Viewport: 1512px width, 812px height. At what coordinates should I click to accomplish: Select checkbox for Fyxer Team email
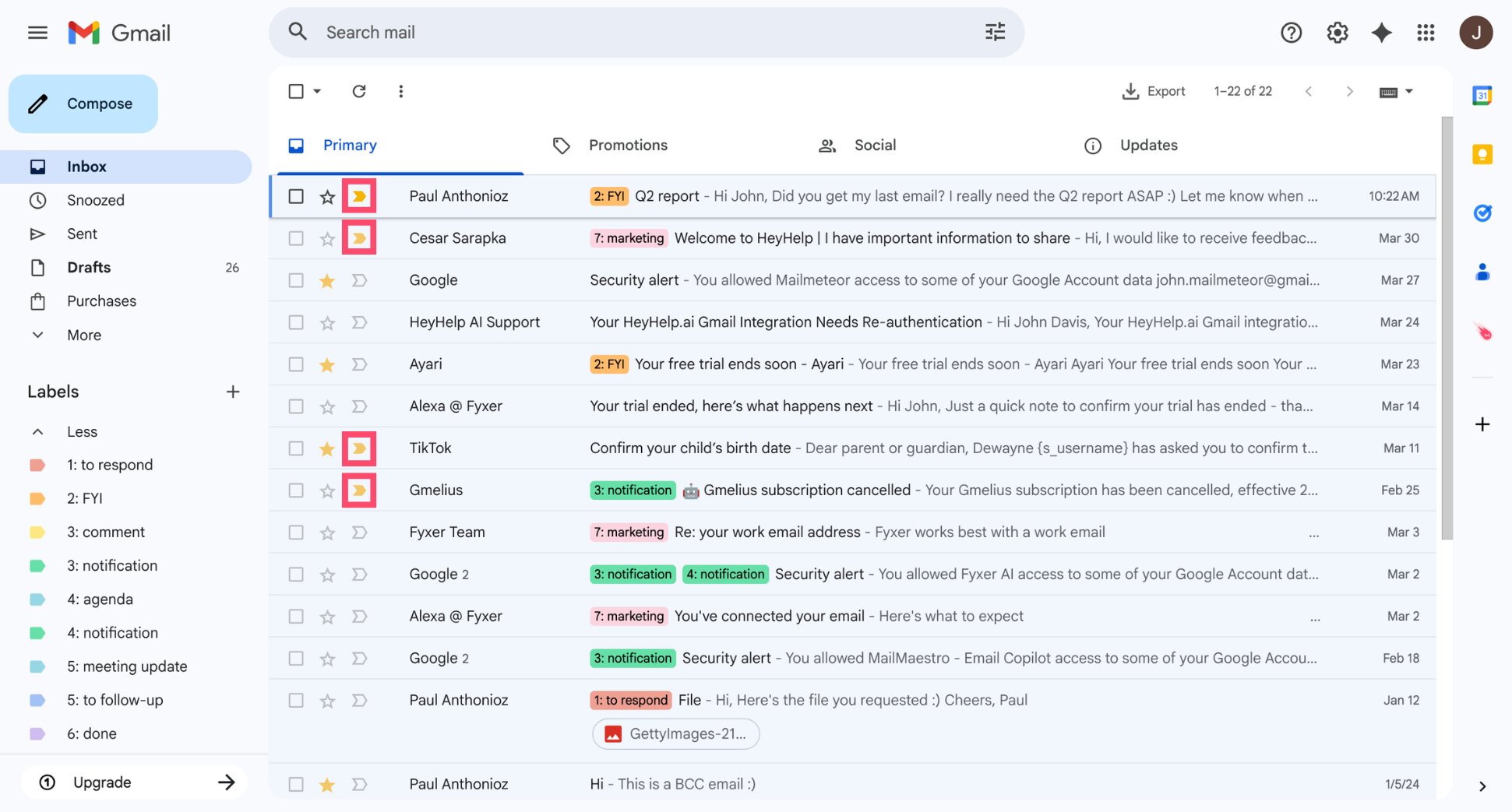[296, 533]
